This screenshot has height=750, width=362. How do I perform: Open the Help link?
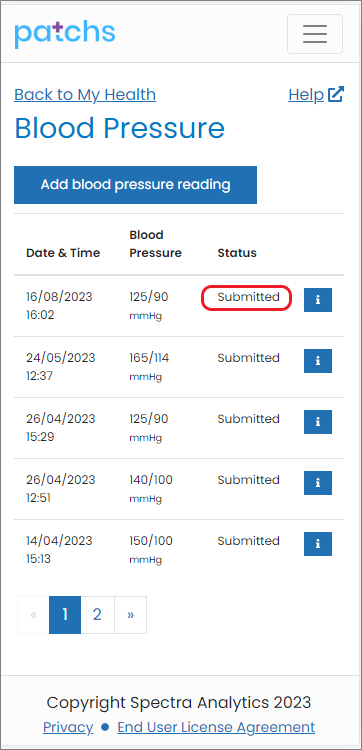306,95
